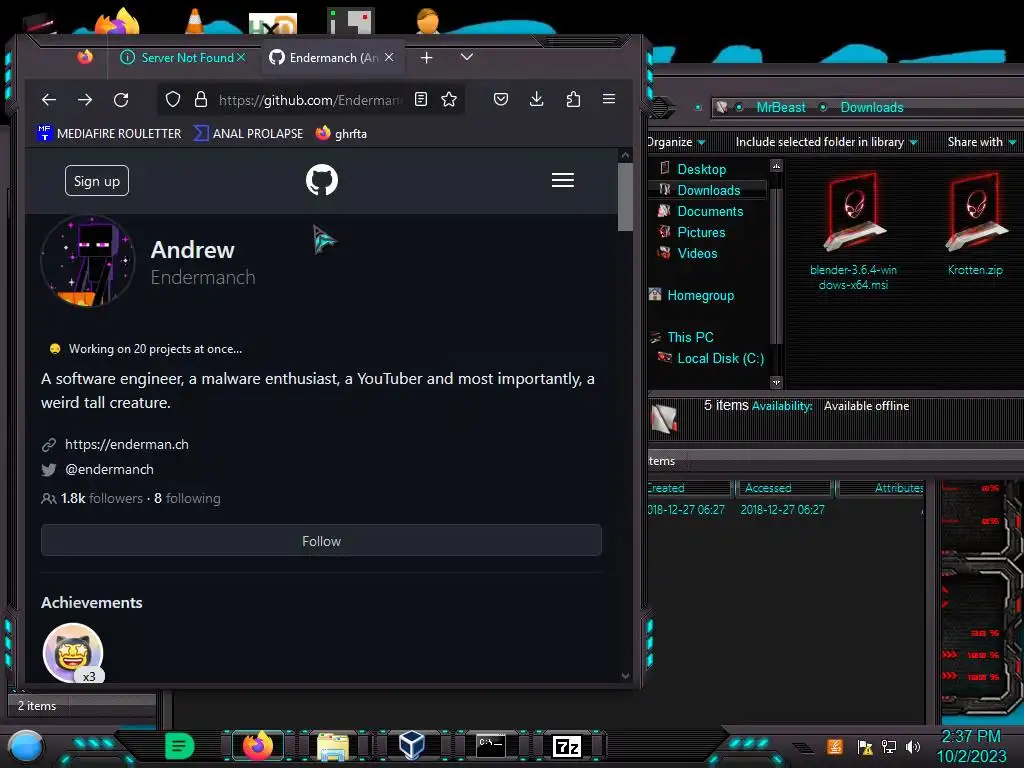Select the Endermanch GitHub tab
This screenshot has height=768, width=1024.
pos(332,57)
